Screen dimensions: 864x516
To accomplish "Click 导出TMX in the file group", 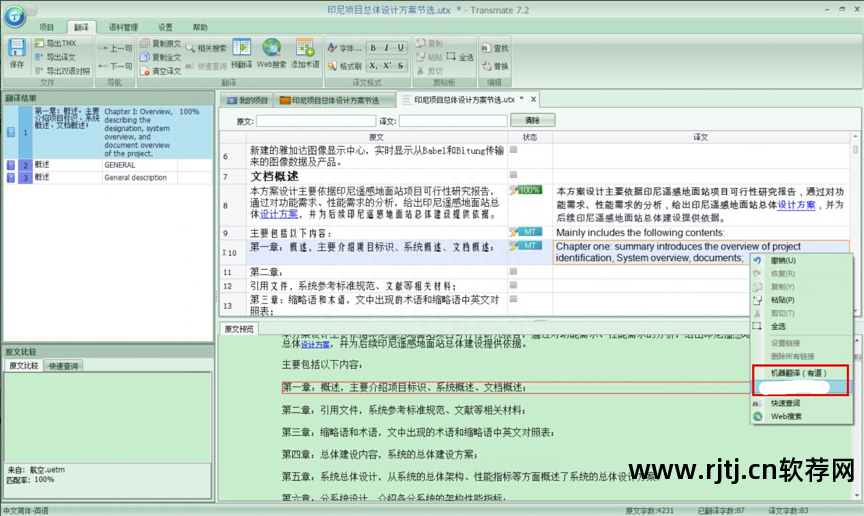I will (x=56, y=43).
